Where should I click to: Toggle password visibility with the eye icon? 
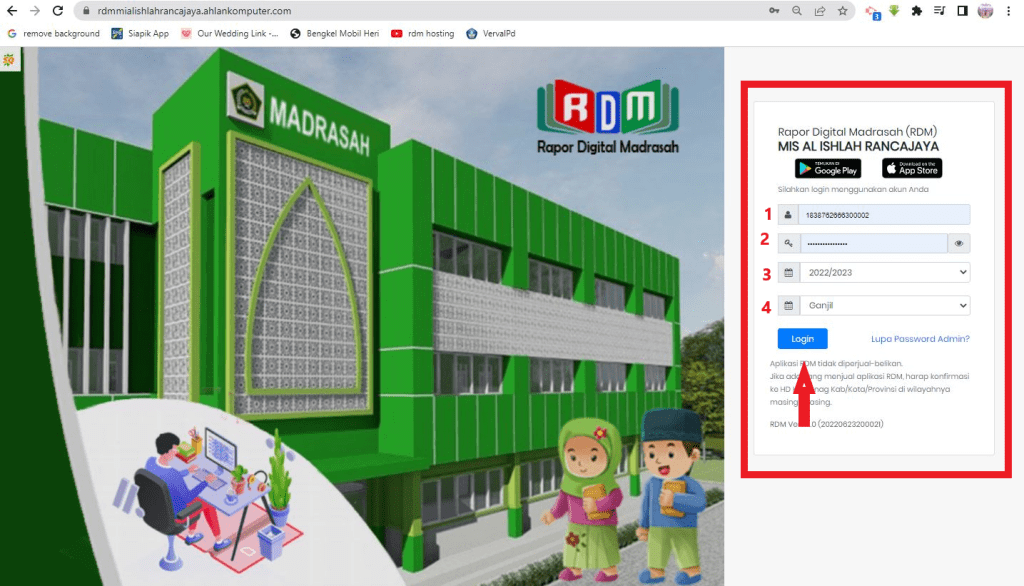pos(959,244)
